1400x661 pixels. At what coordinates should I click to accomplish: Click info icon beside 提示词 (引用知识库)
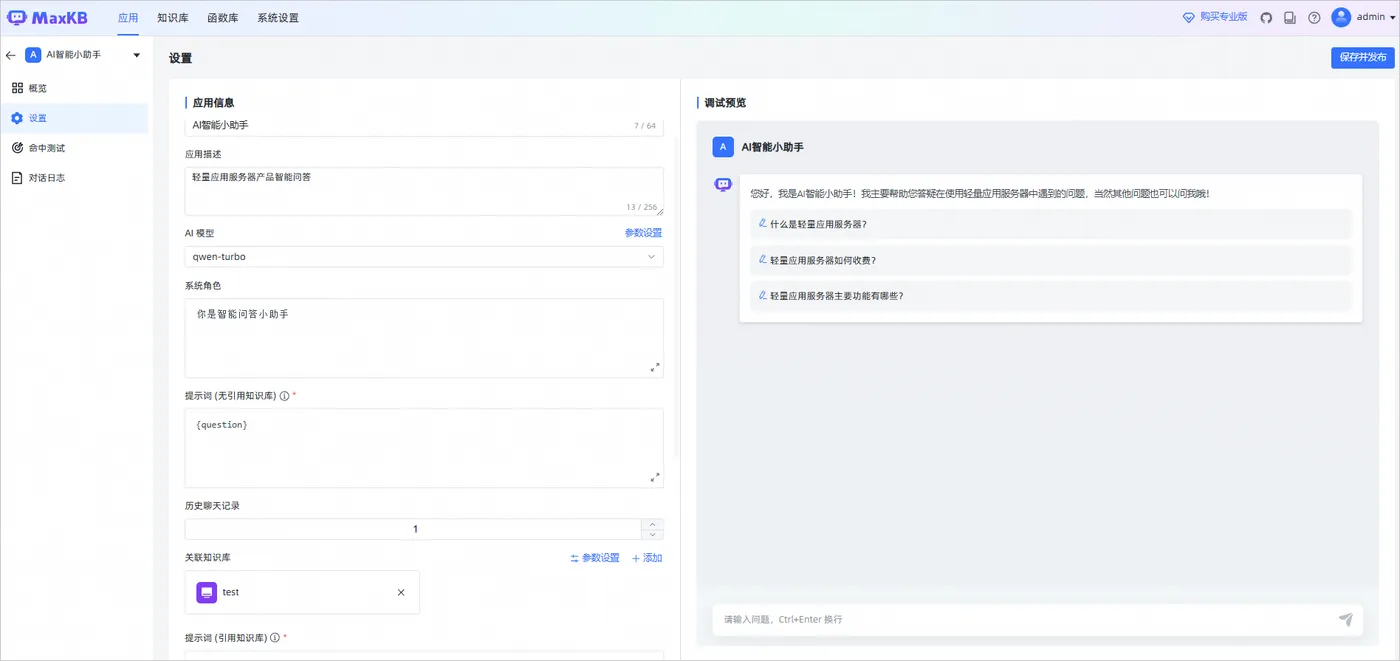[x=275, y=637]
